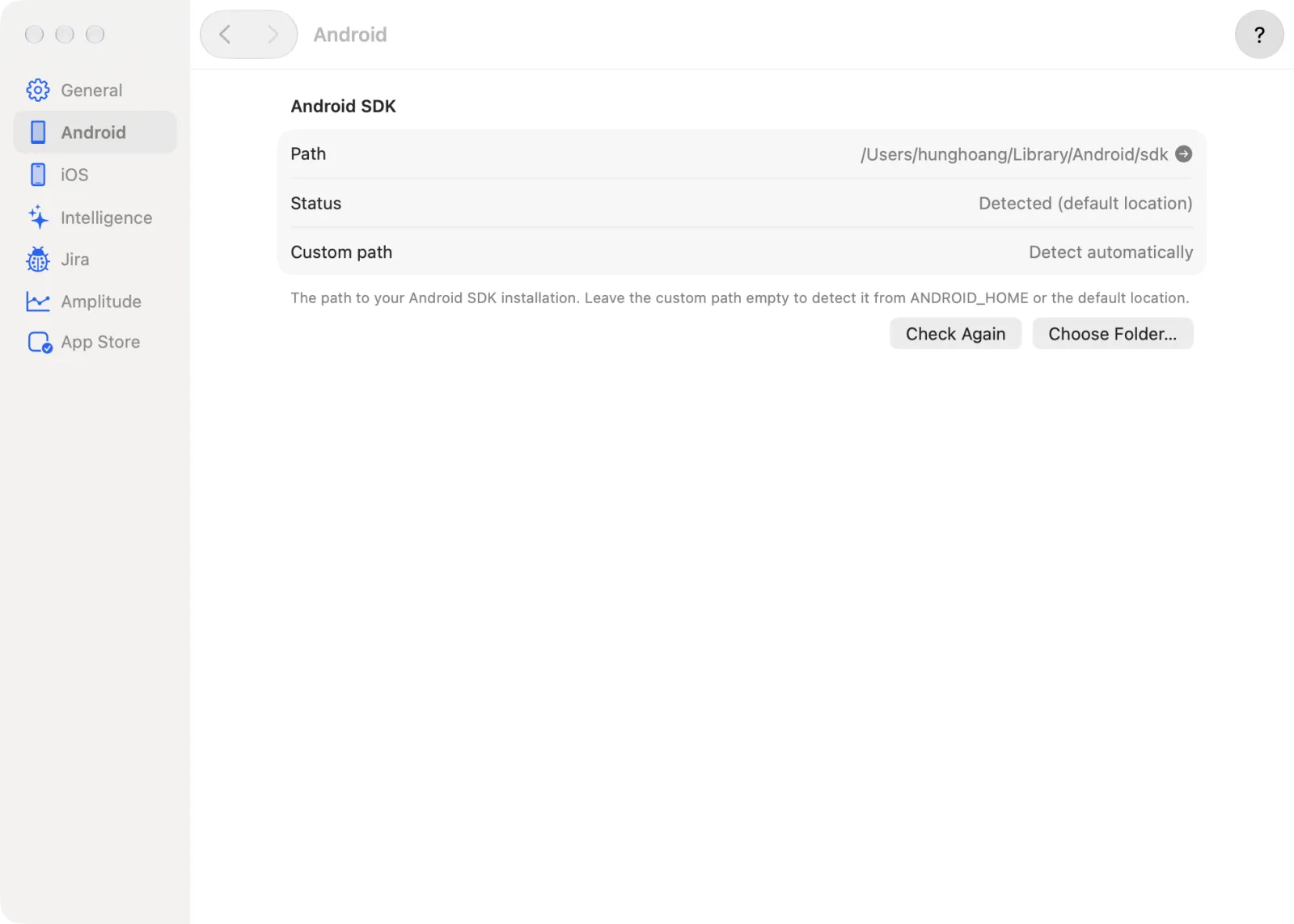
Task: Open the General settings pane
Action: click(95, 90)
